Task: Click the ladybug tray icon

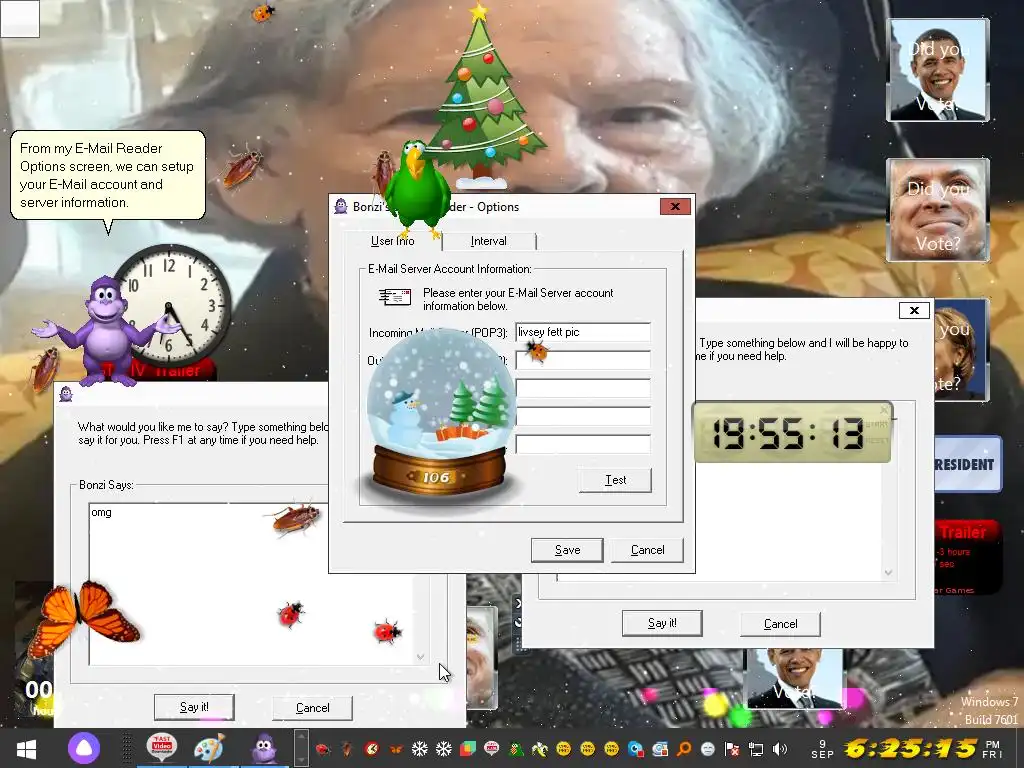Action: [x=323, y=749]
